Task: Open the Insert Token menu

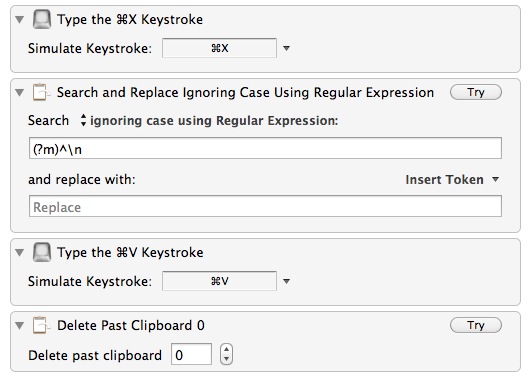Action: point(452,180)
